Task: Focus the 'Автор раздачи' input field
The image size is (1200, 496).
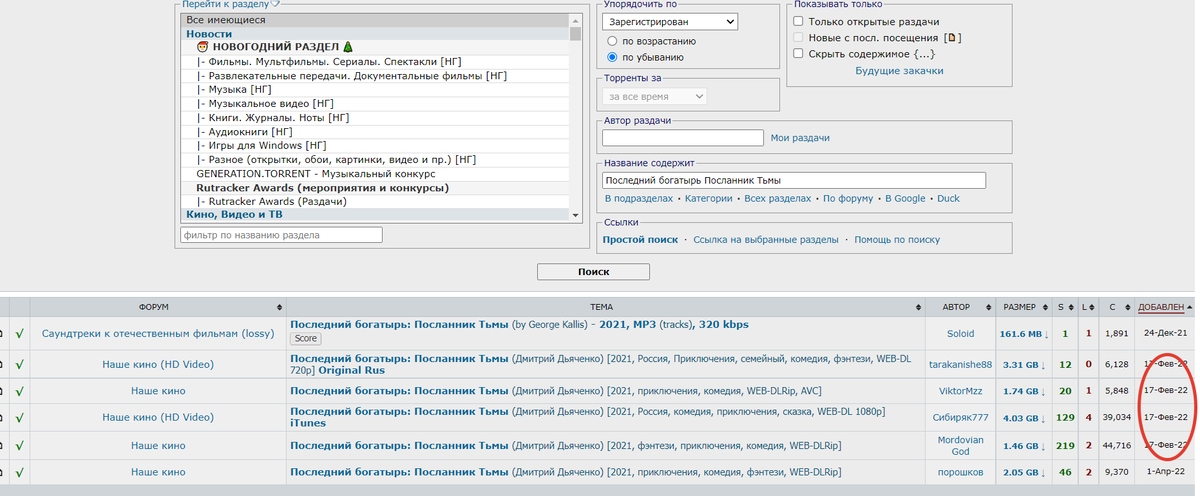Action: (683, 138)
